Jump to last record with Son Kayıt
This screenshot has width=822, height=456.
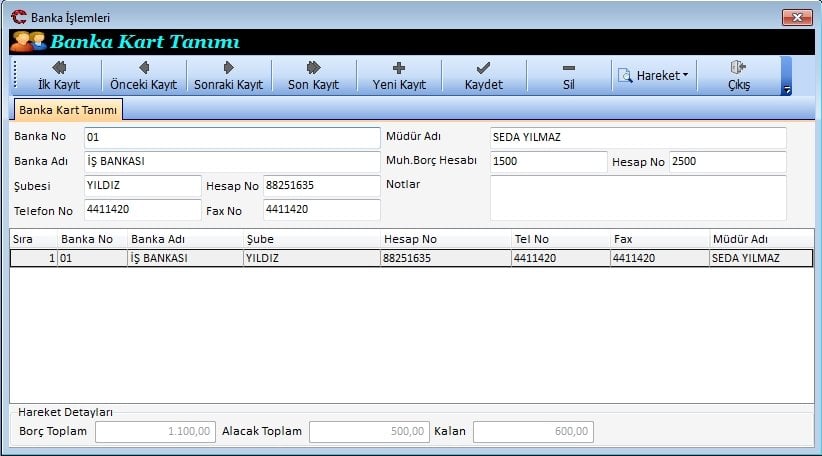tap(313, 75)
